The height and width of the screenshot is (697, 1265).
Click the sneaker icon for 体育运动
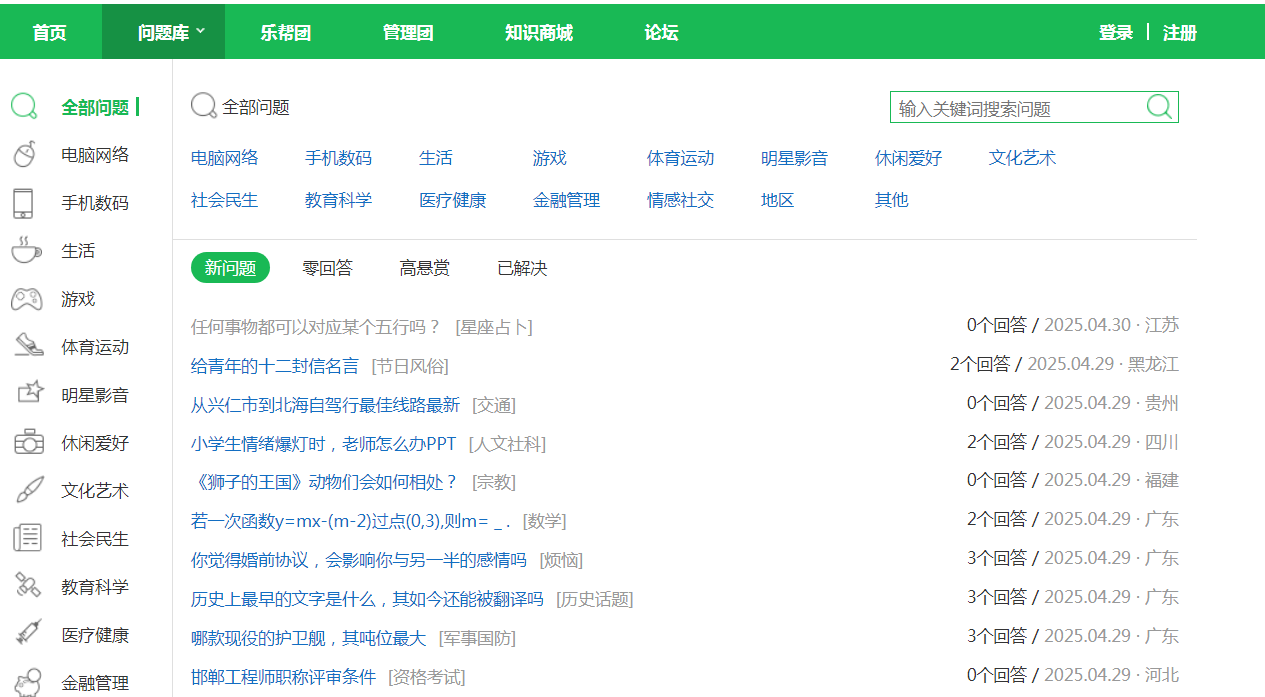click(x=29, y=346)
